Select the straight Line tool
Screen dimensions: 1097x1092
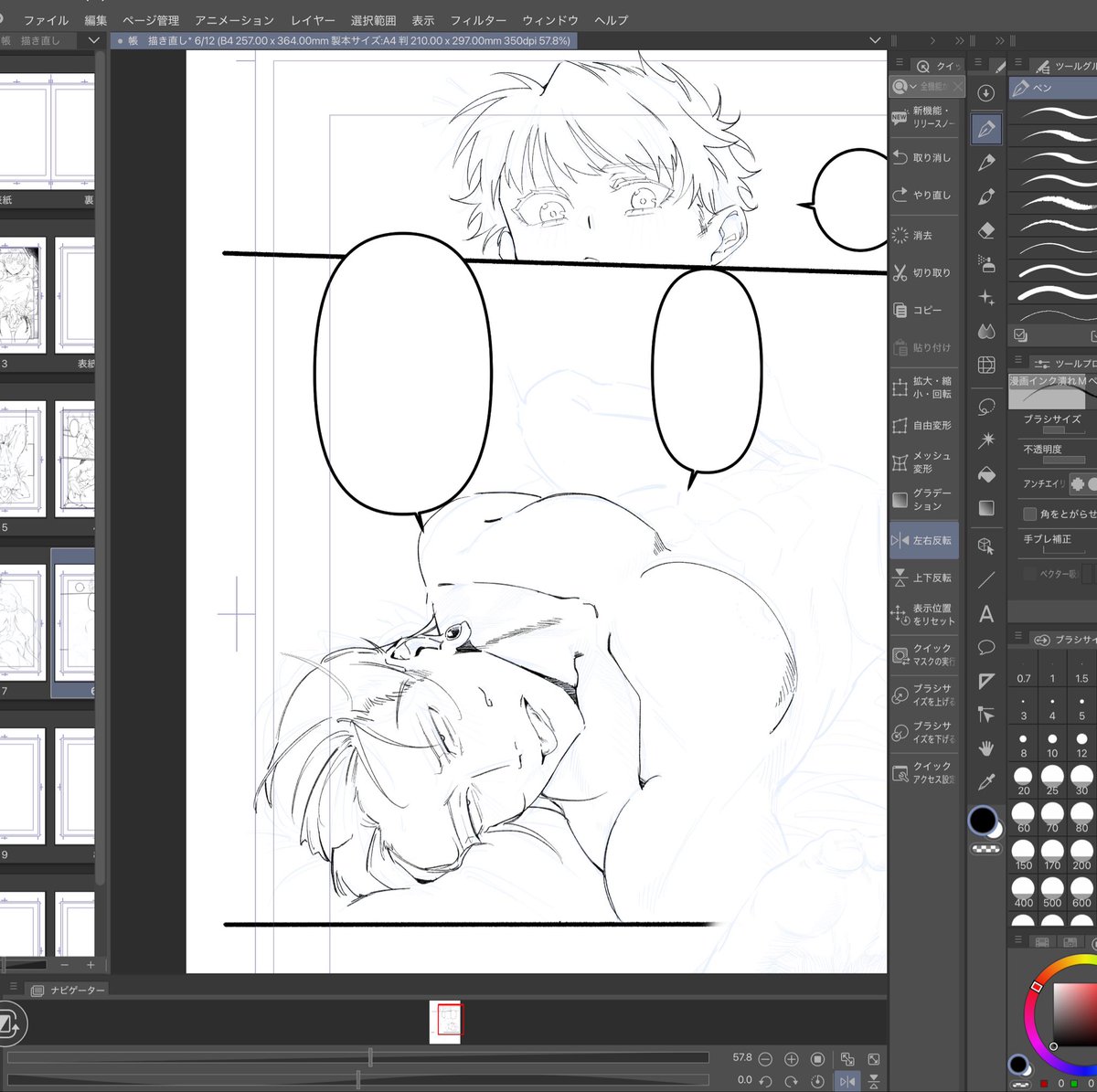[986, 580]
